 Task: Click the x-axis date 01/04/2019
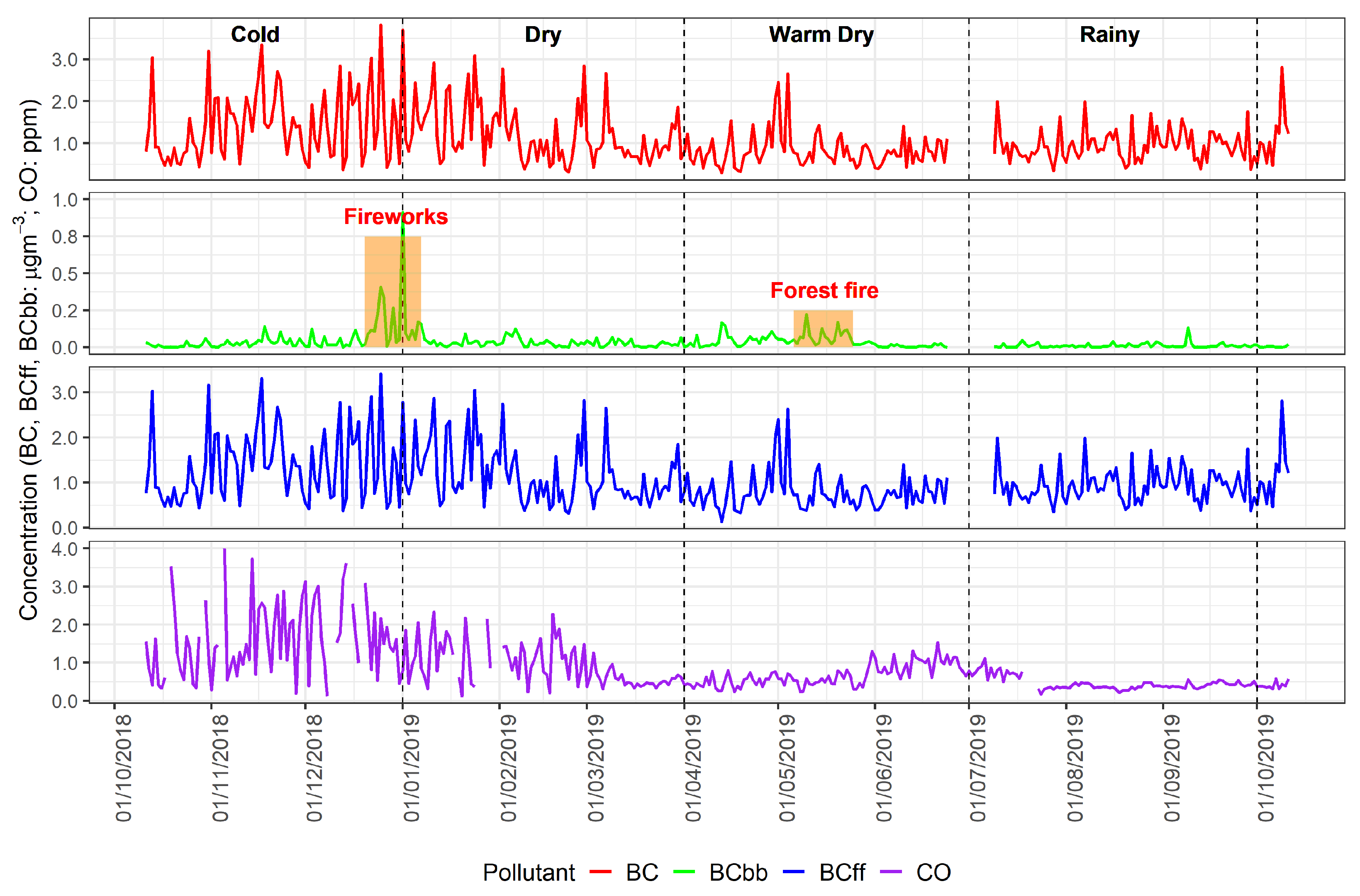click(x=693, y=768)
